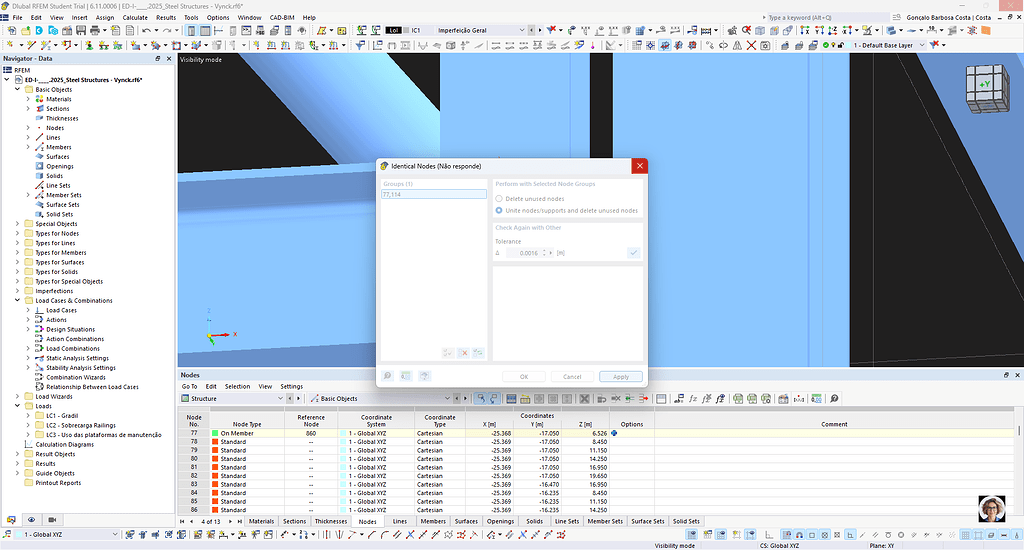Viewport: 1024px width, 550px height.
Task: Click the user profile avatar
Action: tap(991, 509)
